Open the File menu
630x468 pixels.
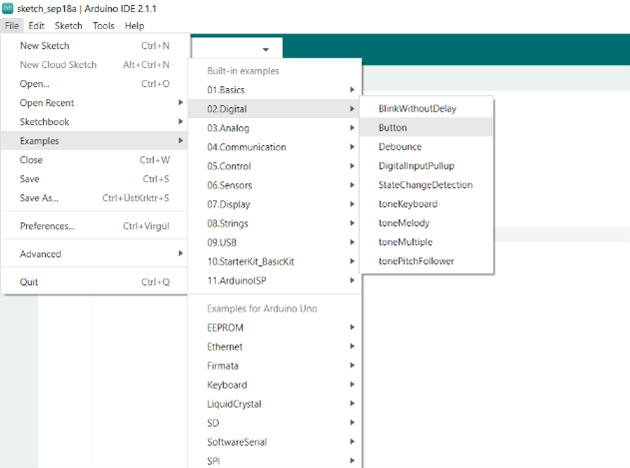pyautogui.click(x=12, y=26)
